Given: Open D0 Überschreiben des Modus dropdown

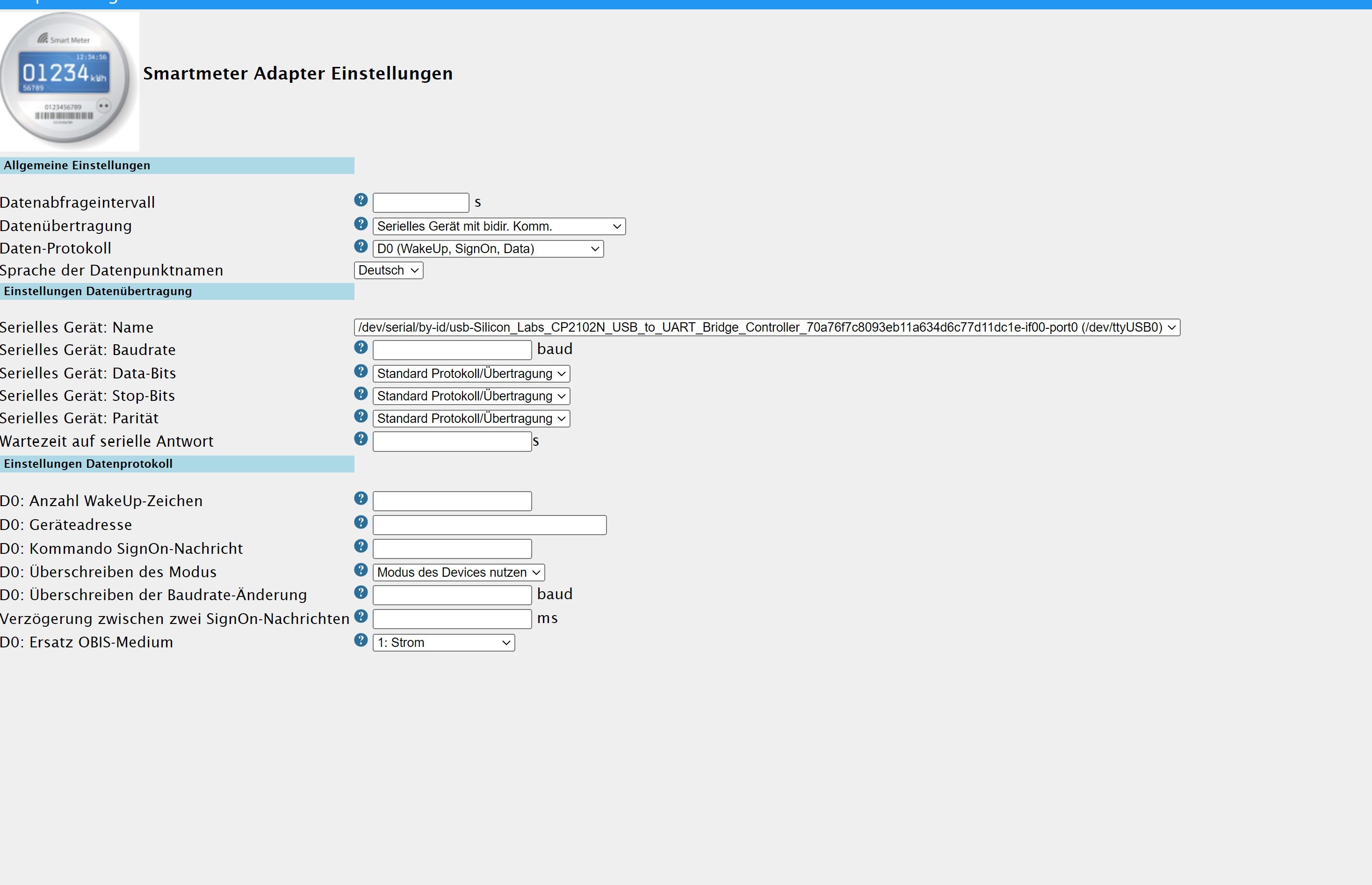Looking at the screenshot, I should (x=458, y=573).
